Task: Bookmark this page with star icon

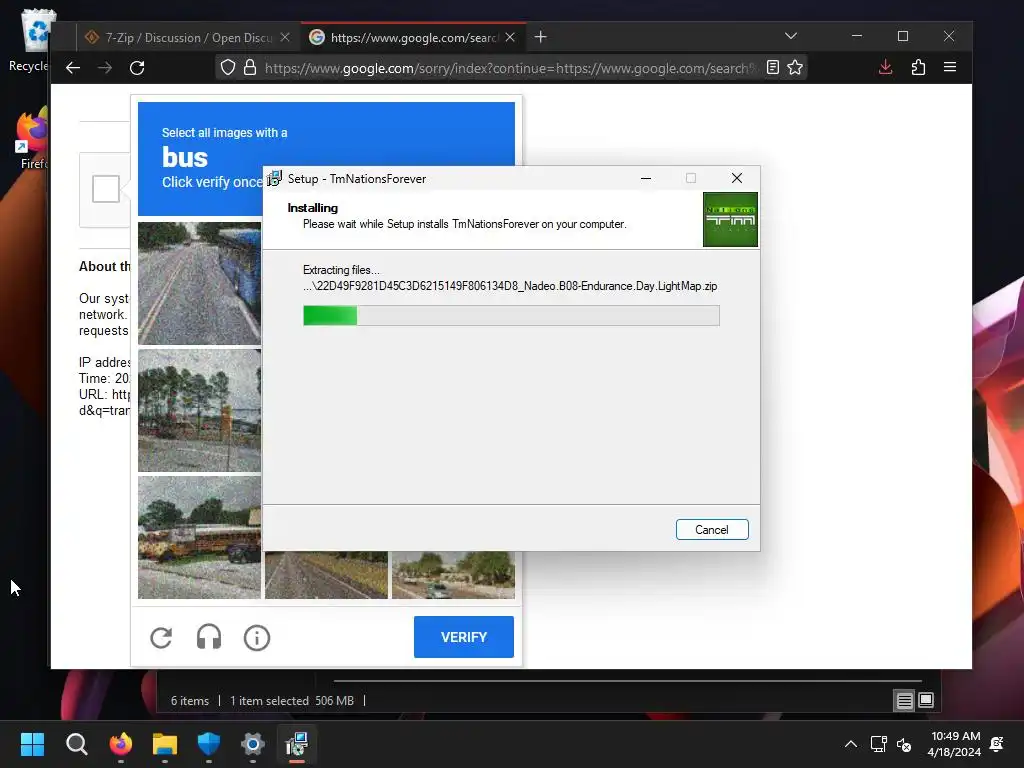Action: point(795,67)
